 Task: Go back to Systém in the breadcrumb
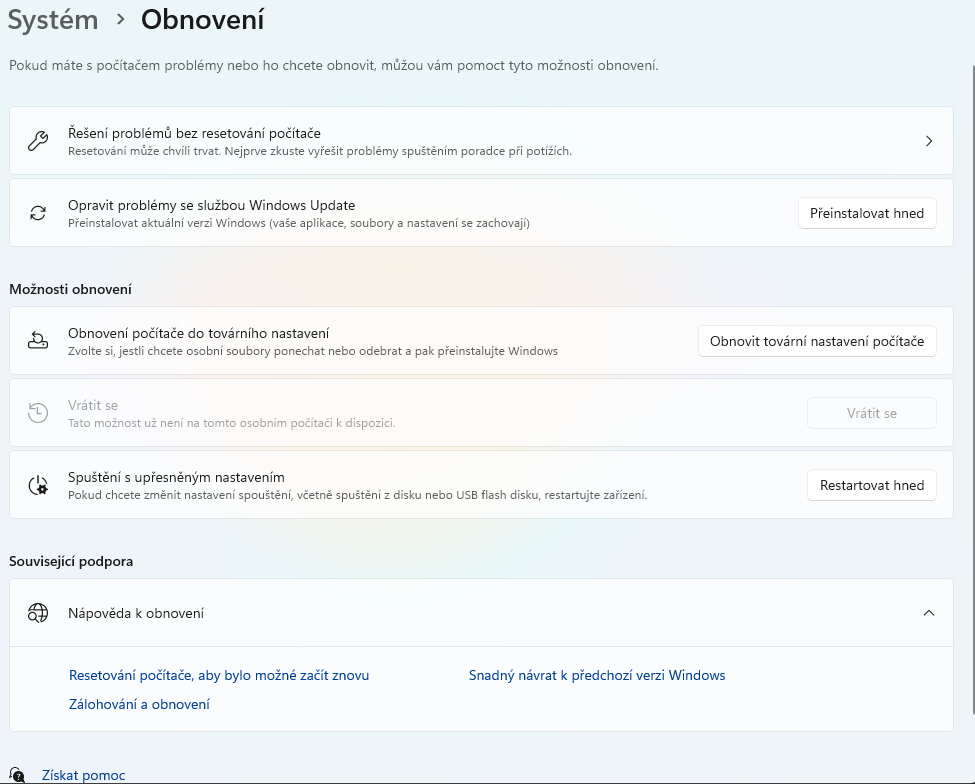[53, 20]
